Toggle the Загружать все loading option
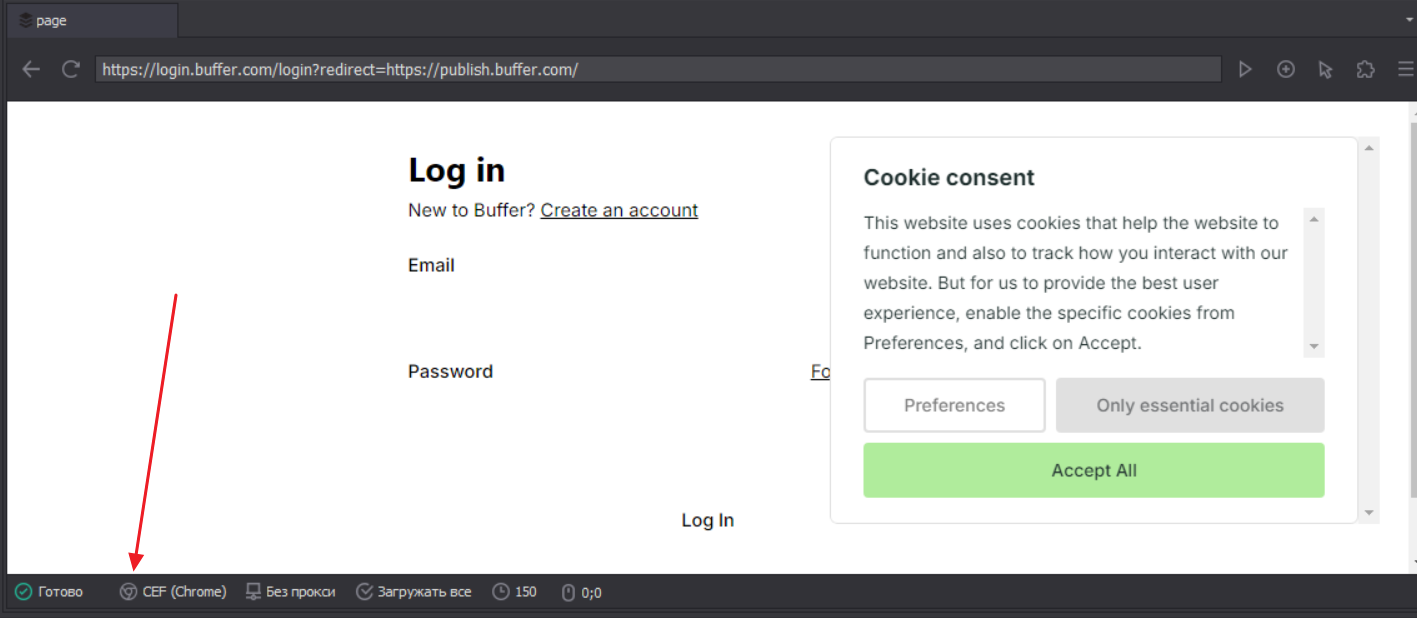Screen dimensions: 1417x618 (414, 592)
